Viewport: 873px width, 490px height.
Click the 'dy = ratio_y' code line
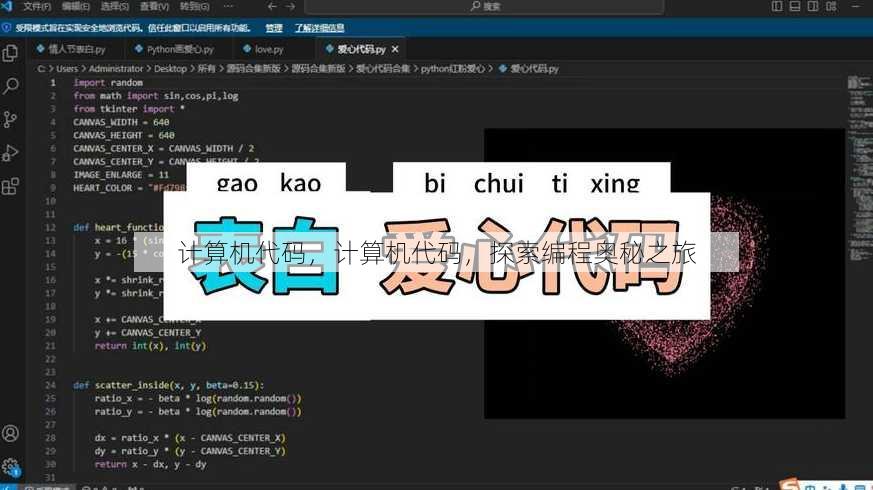190,451
